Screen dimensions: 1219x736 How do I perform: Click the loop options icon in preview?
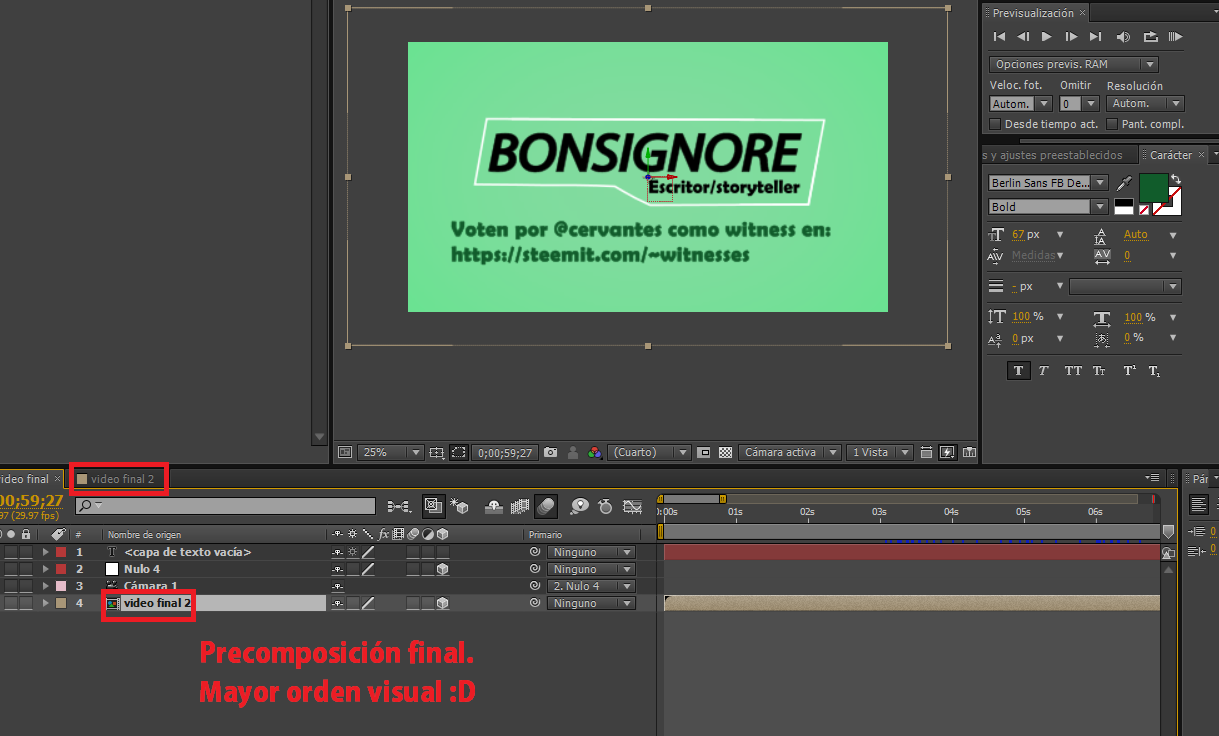1150,37
